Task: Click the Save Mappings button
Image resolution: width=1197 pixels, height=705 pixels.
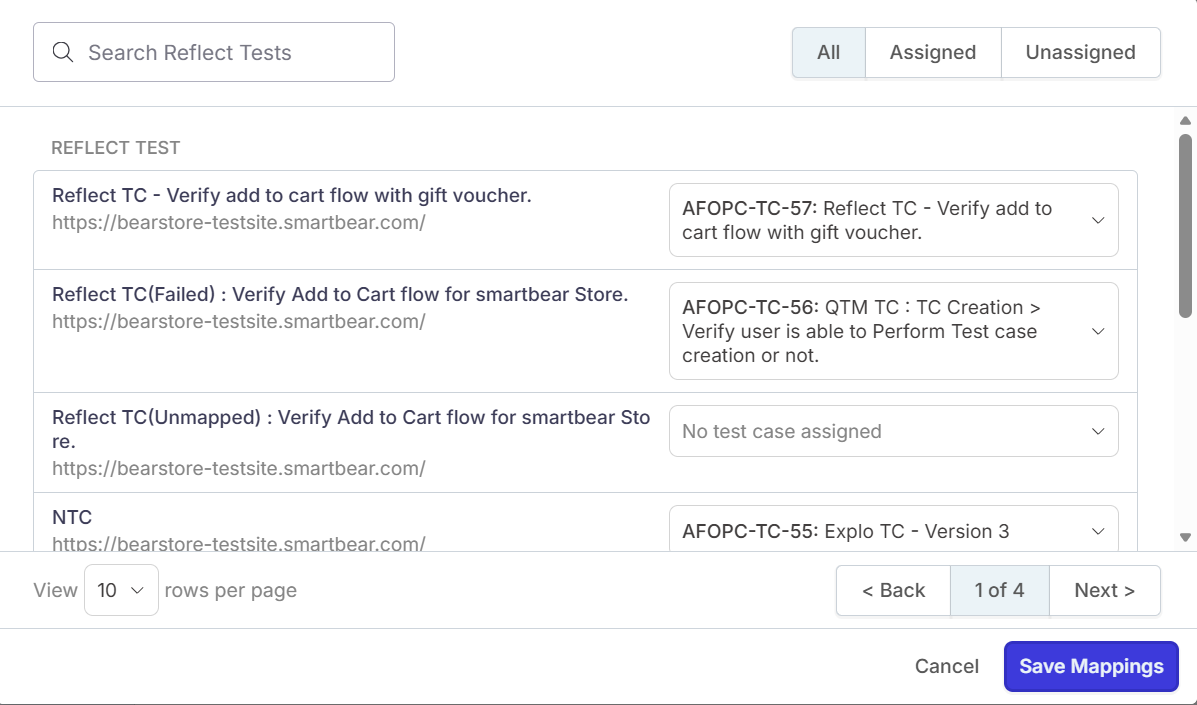Action: click(1090, 666)
